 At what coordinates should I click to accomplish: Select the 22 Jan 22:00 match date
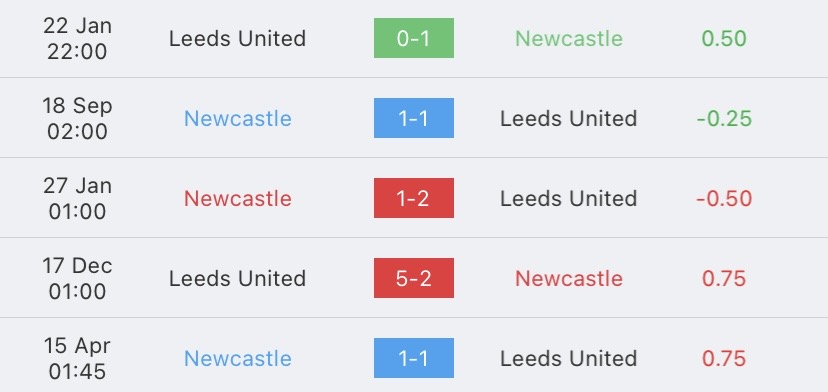point(77,39)
